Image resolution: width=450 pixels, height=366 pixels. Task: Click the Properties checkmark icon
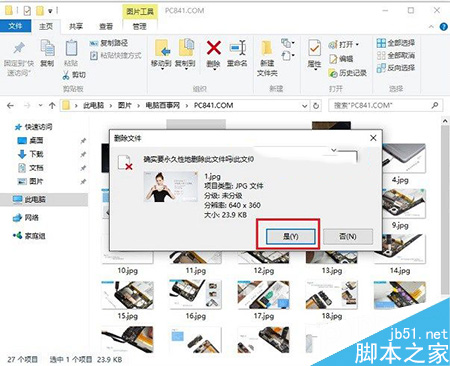[314, 49]
